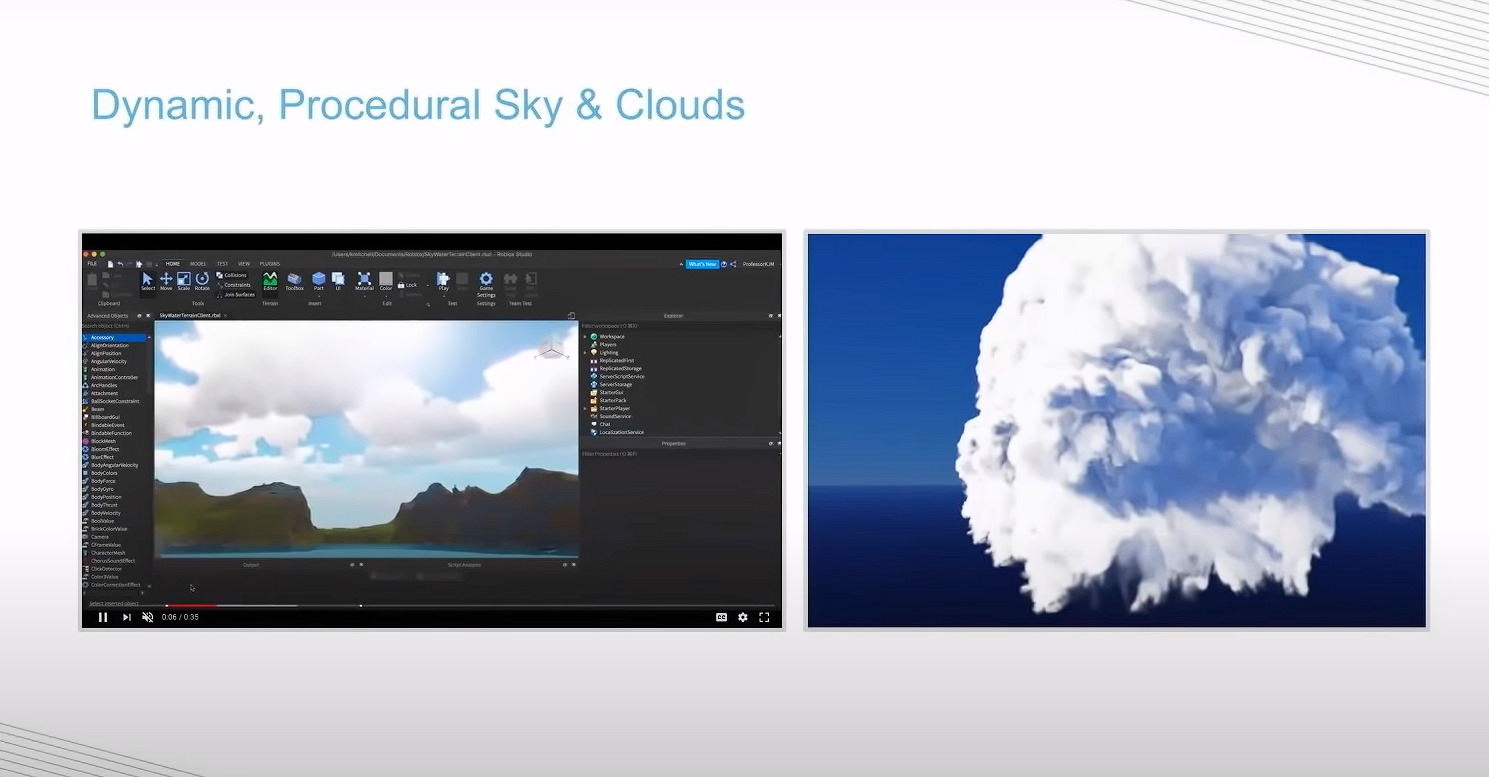The image size is (1489, 777).
Task: Open the Material manager
Action: click(x=364, y=281)
